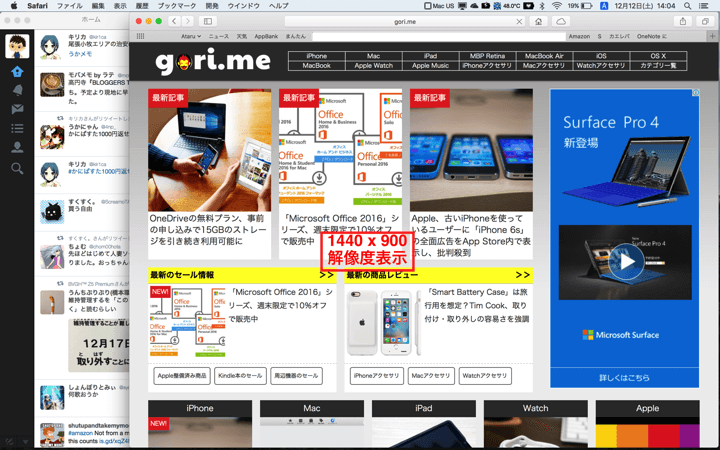Open the iPad category card
Image resolution: width=720 pixels, height=450 pixels.
[423, 425]
